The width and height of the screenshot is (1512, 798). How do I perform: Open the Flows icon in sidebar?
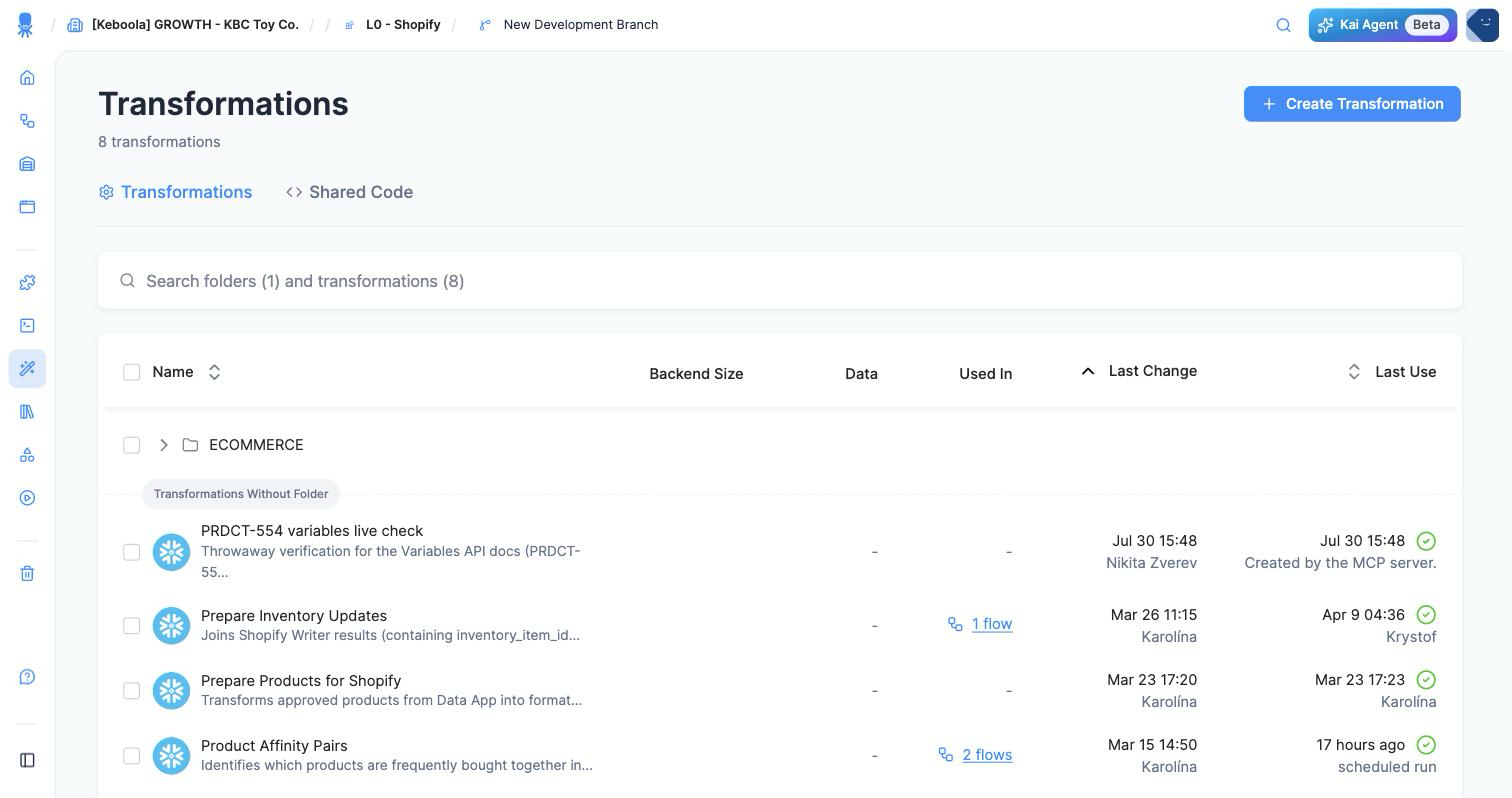(x=27, y=121)
